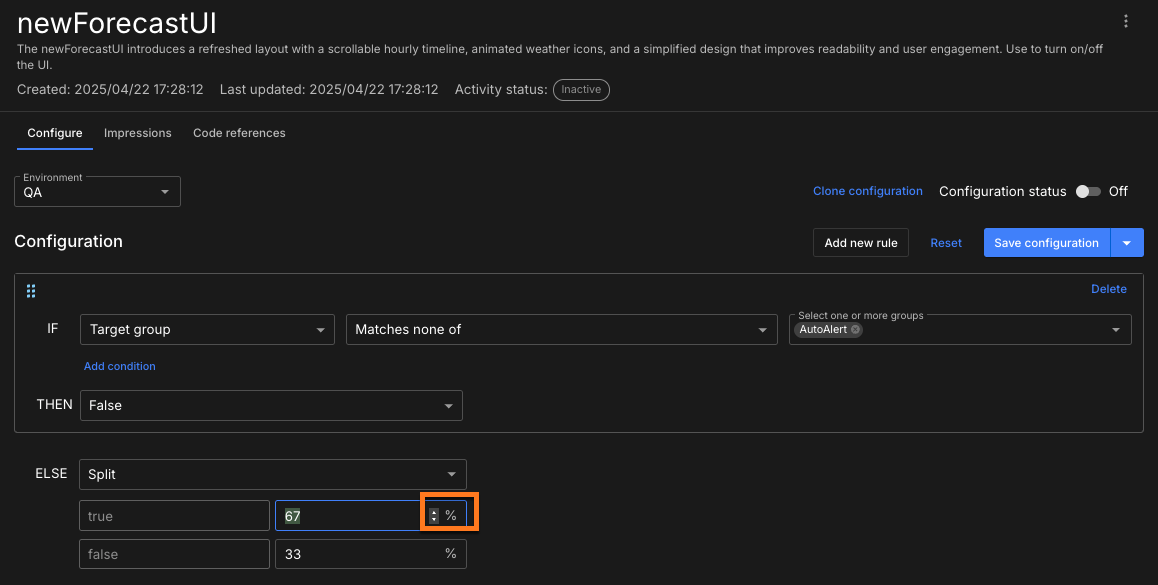Open the THEN False value dropdown
Viewport: 1158px width, 585px height.
(271, 405)
